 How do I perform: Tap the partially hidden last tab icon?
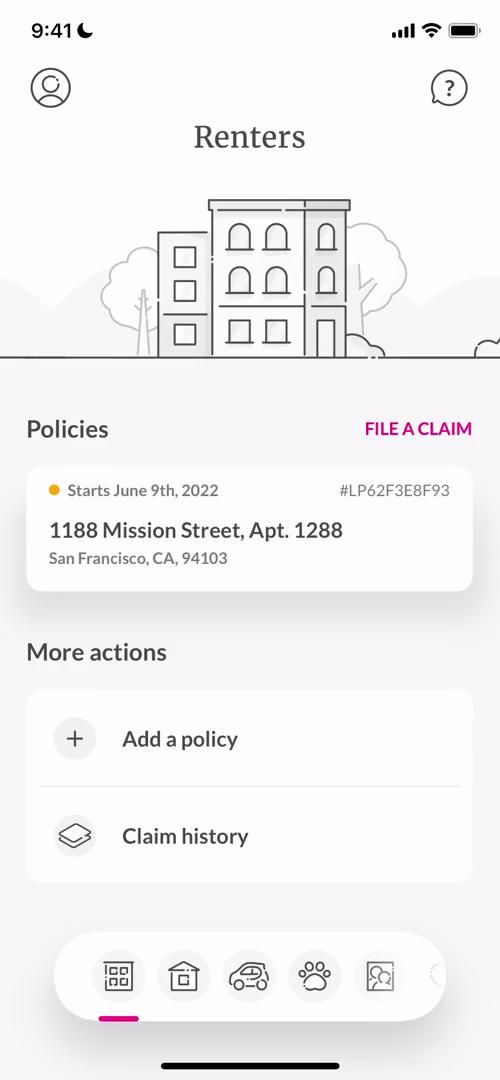pos(437,976)
